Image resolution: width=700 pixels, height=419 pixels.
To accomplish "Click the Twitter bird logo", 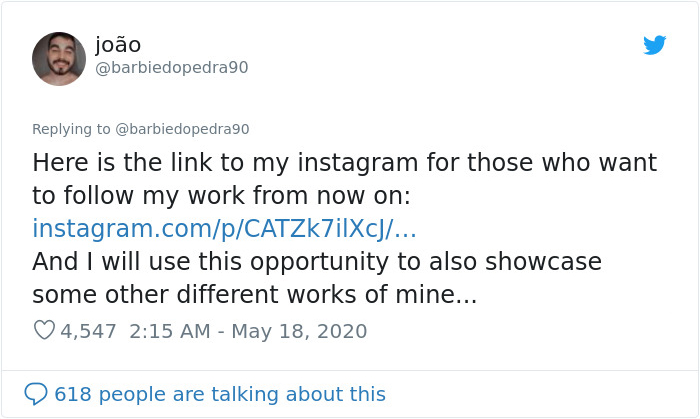I will pyautogui.click(x=655, y=45).
